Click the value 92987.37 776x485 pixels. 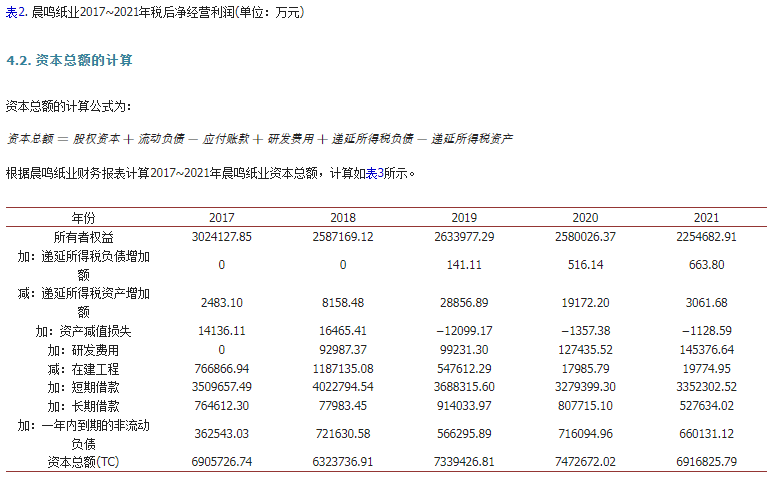pyautogui.click(x=343, y=350)
